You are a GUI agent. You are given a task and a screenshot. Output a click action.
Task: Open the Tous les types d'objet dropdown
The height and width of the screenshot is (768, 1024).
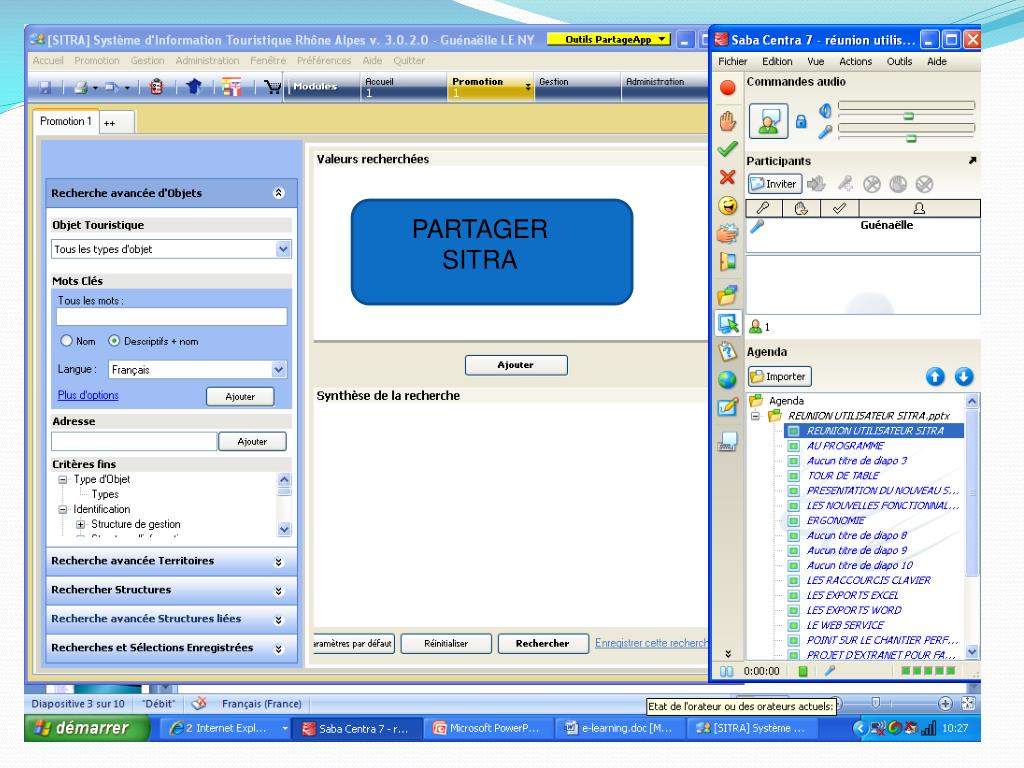283,249
